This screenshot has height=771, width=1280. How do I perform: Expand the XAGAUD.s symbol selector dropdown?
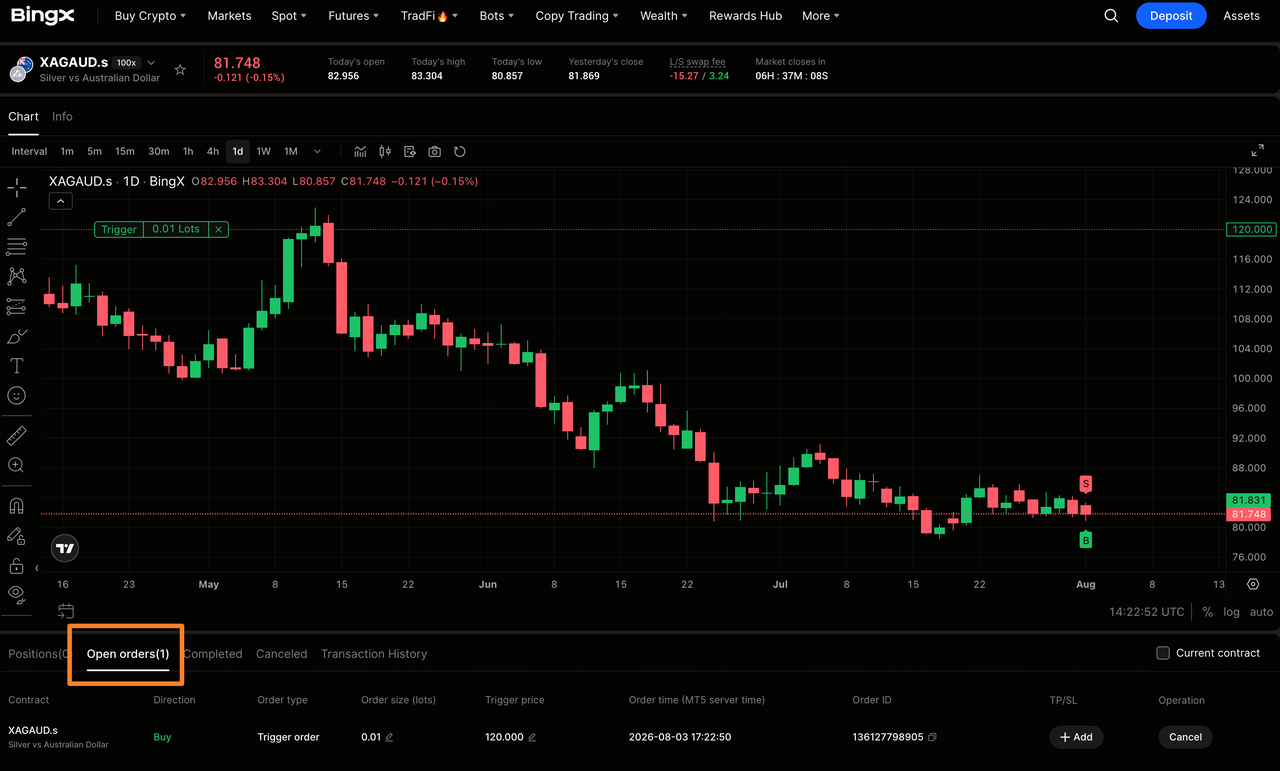[151, 62]
